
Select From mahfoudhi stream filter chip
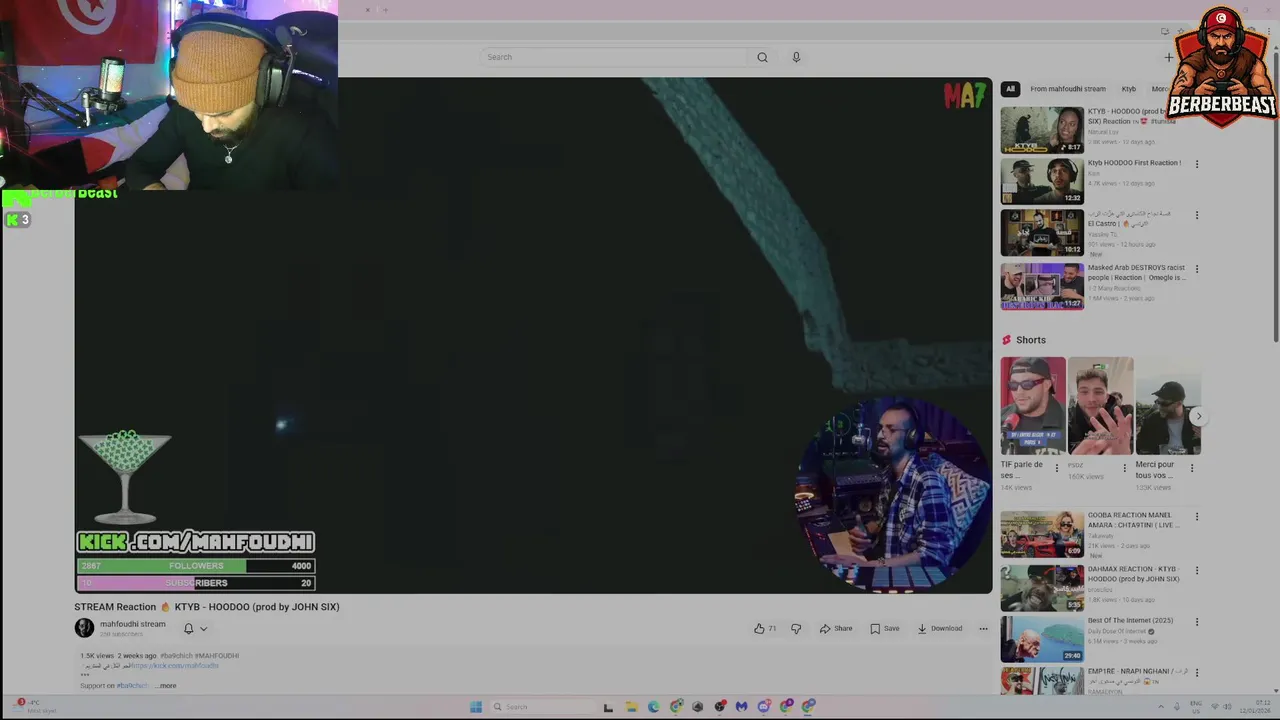(1068, 89)
